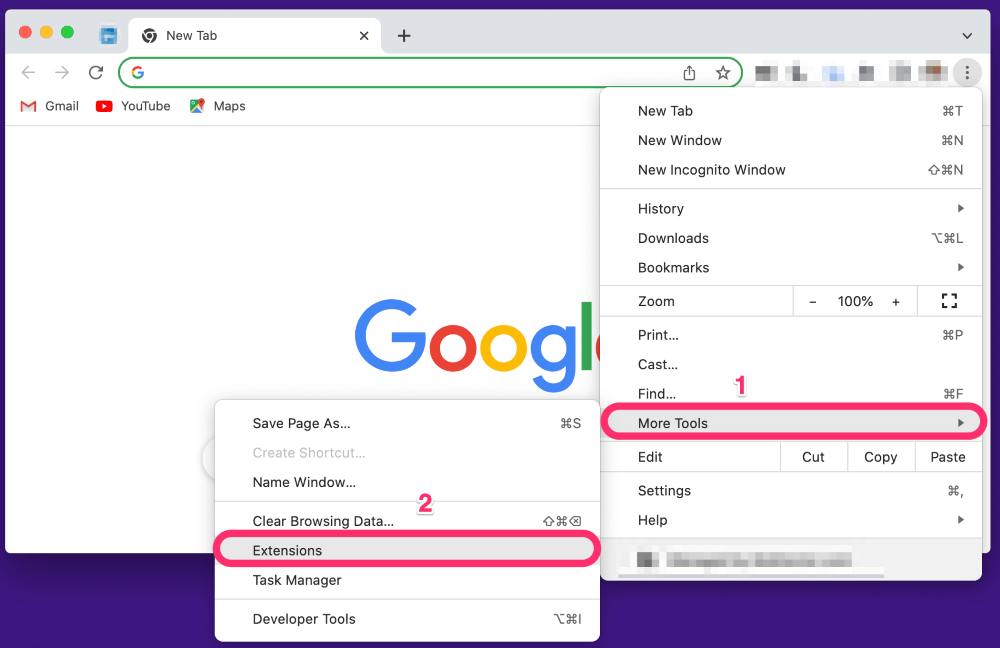Open Downloads from the menu
Image resolution: width=1000 pixels, height=648 pixels.
(791, 238)
